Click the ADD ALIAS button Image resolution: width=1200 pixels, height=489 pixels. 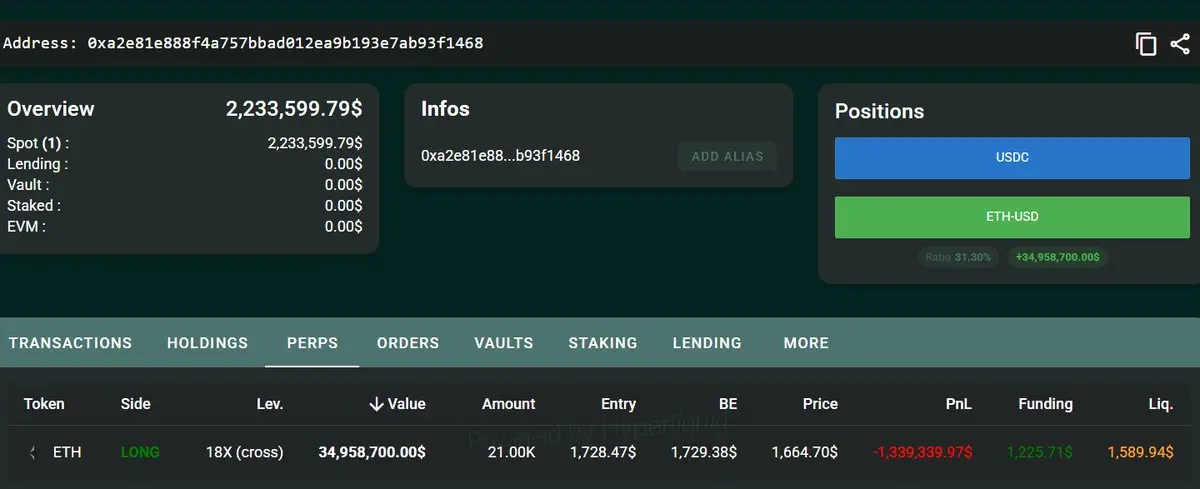point(727,156)
